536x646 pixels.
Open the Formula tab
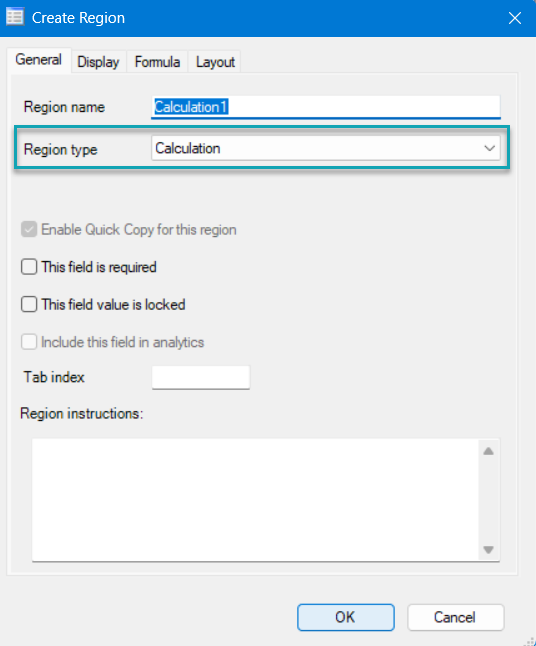[157, 62]
